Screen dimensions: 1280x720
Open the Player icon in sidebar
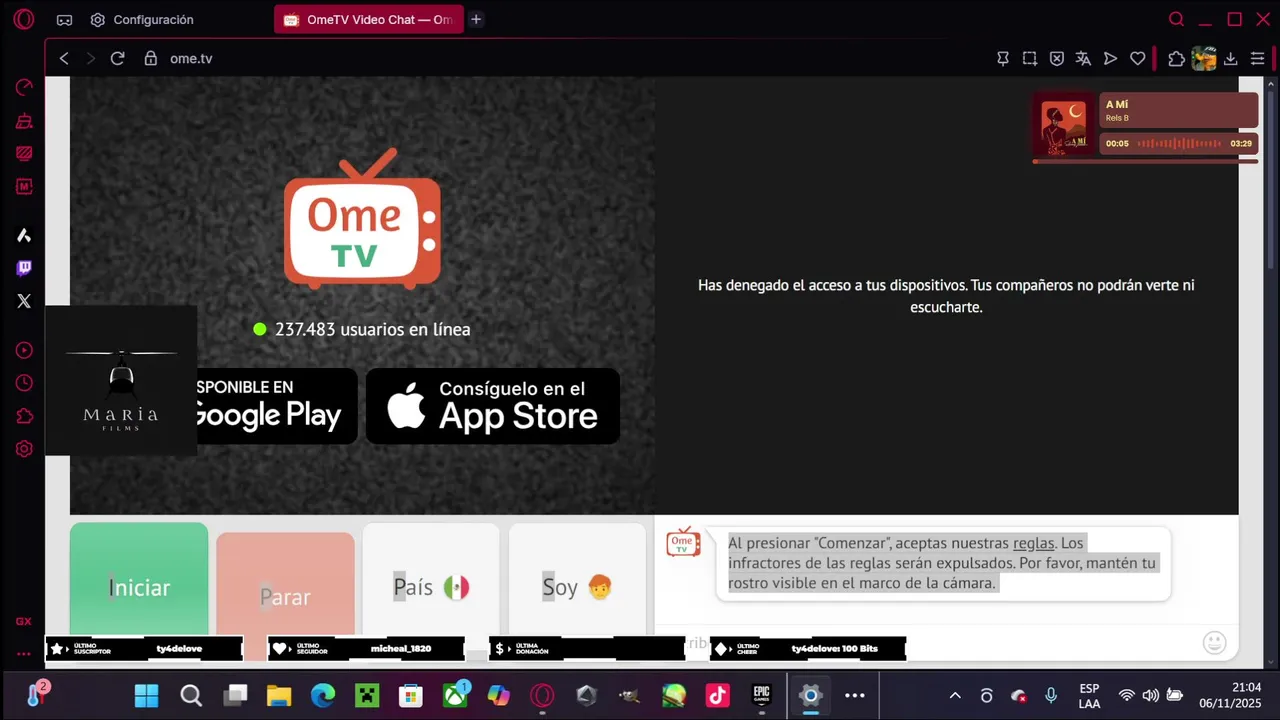[x=24, y=350]
